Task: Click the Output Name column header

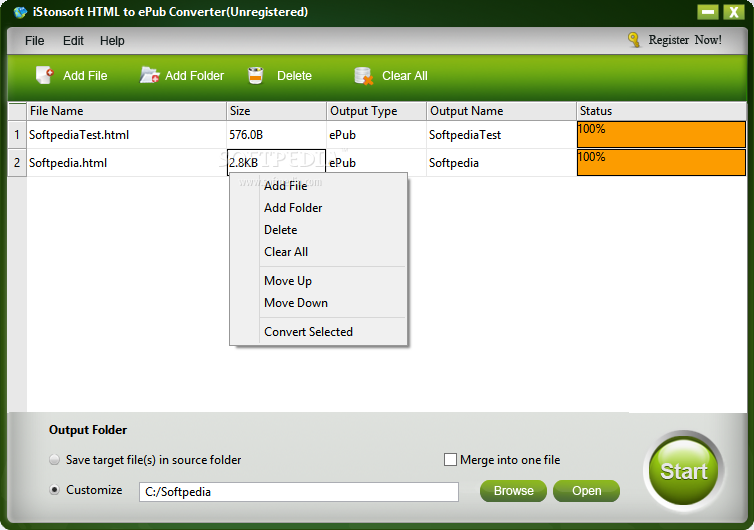Action: click(x=502, y=111)
